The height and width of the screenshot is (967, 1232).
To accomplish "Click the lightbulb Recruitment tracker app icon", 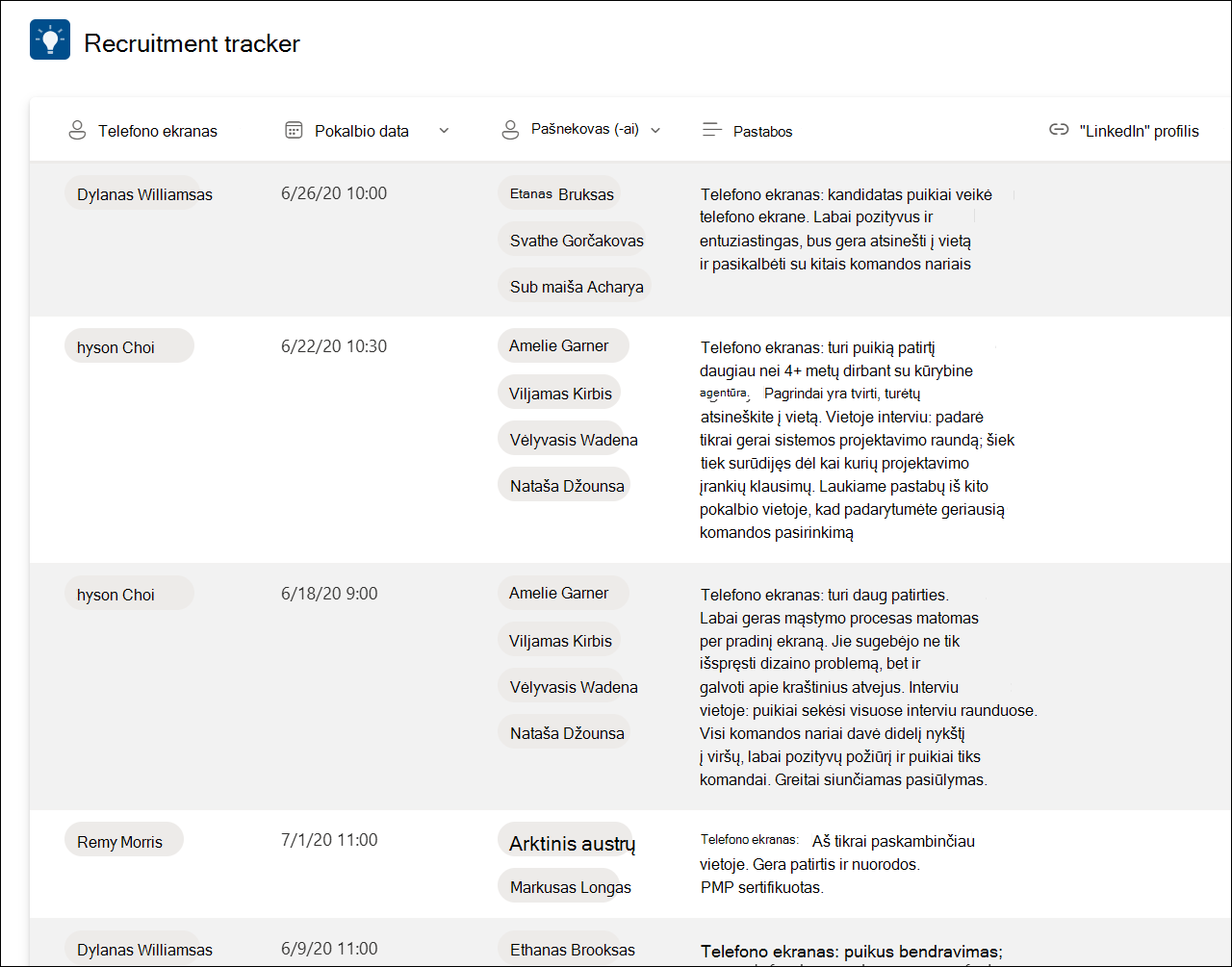I will pyautogui.click(x=50, y=40).
